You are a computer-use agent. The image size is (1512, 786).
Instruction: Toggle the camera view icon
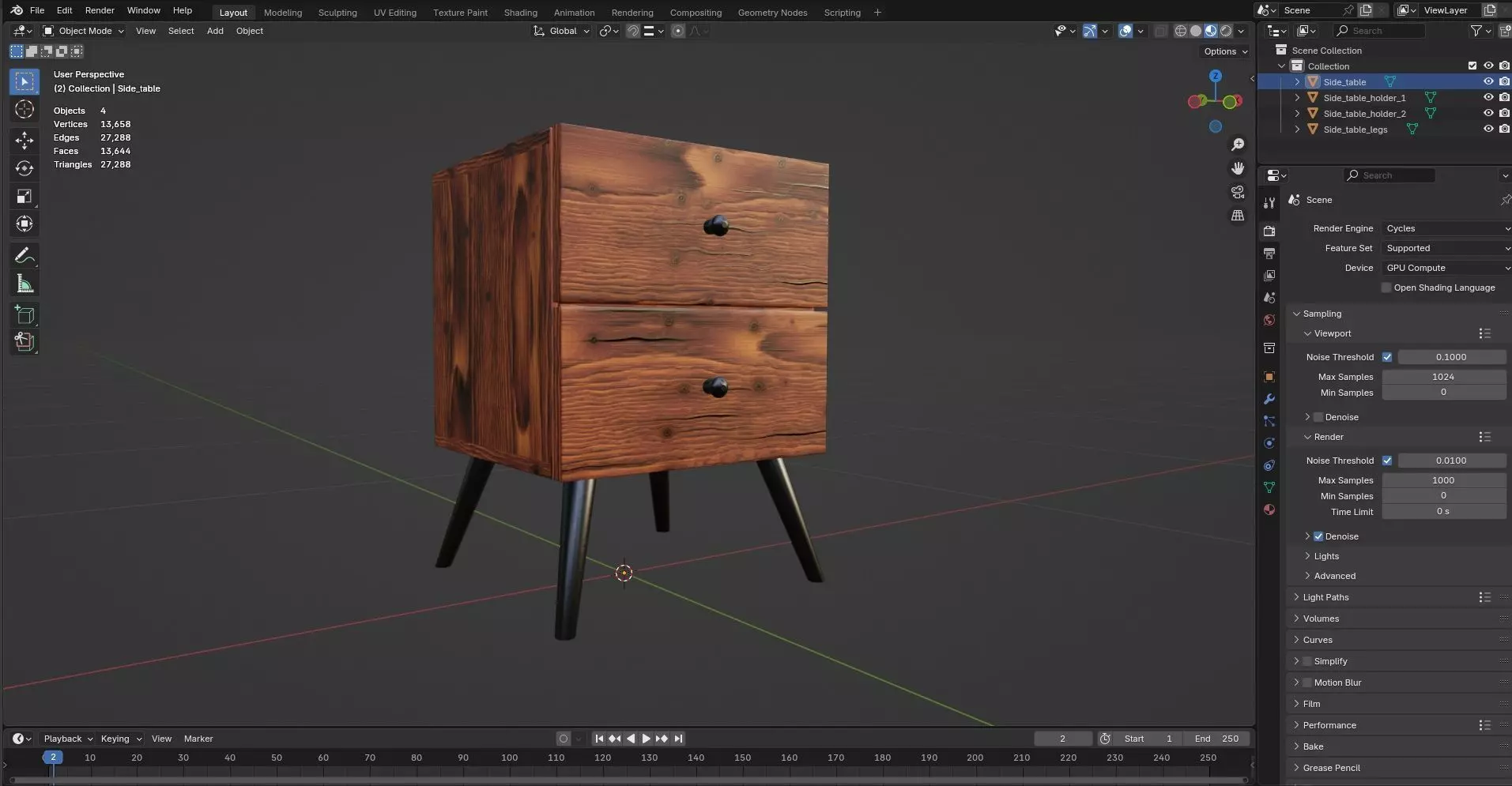pyautogui.click(x=1238, y=192)
